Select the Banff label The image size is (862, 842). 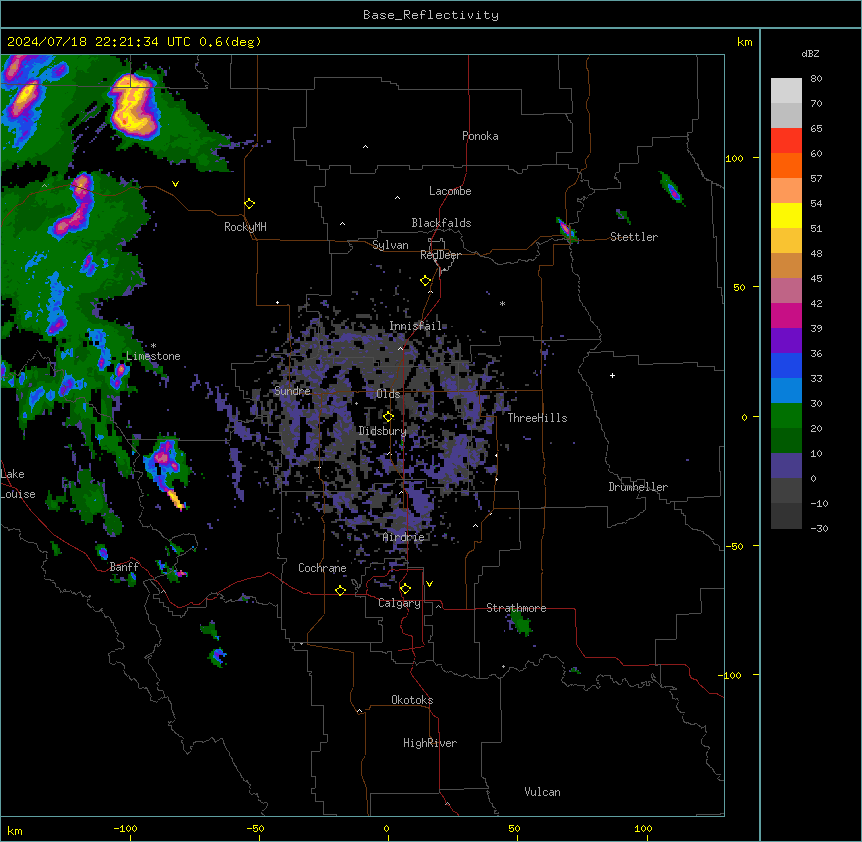[124, 567]
